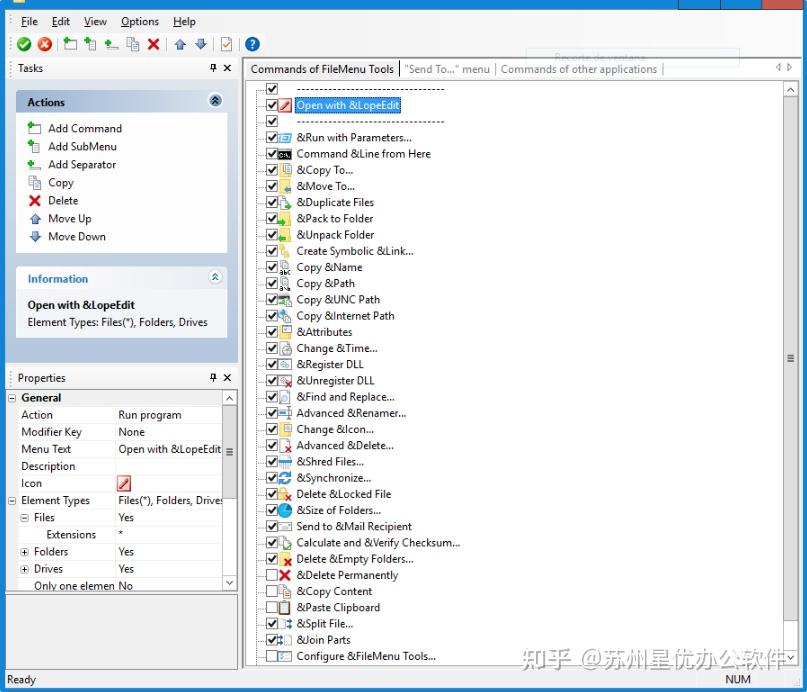Click the Add Separator toolbar icon

(111, 44)
